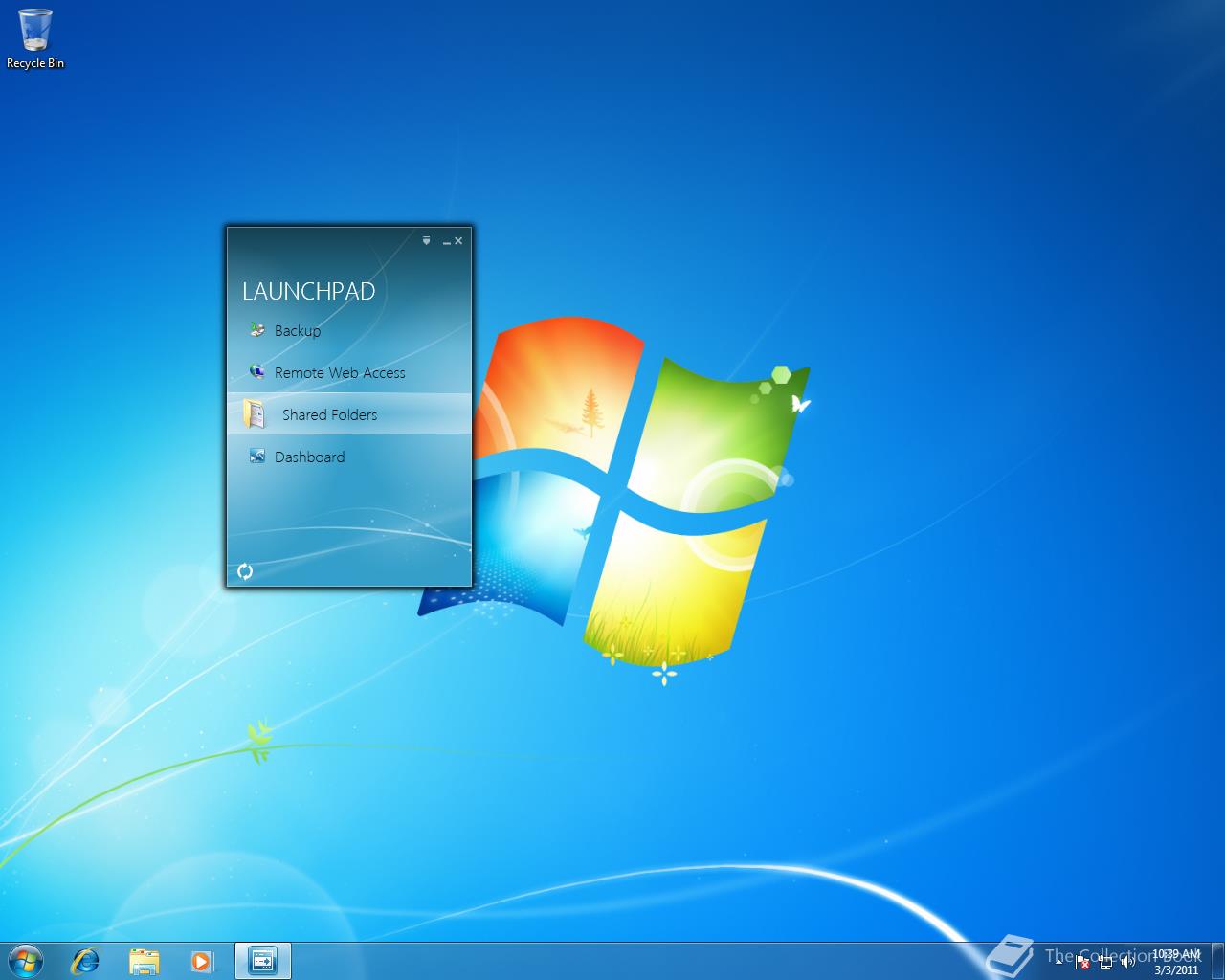Viewport: 1225px width, 980px height.
Task: Open Shared Folders from Launchpad
Action: (x=349, y=414)
